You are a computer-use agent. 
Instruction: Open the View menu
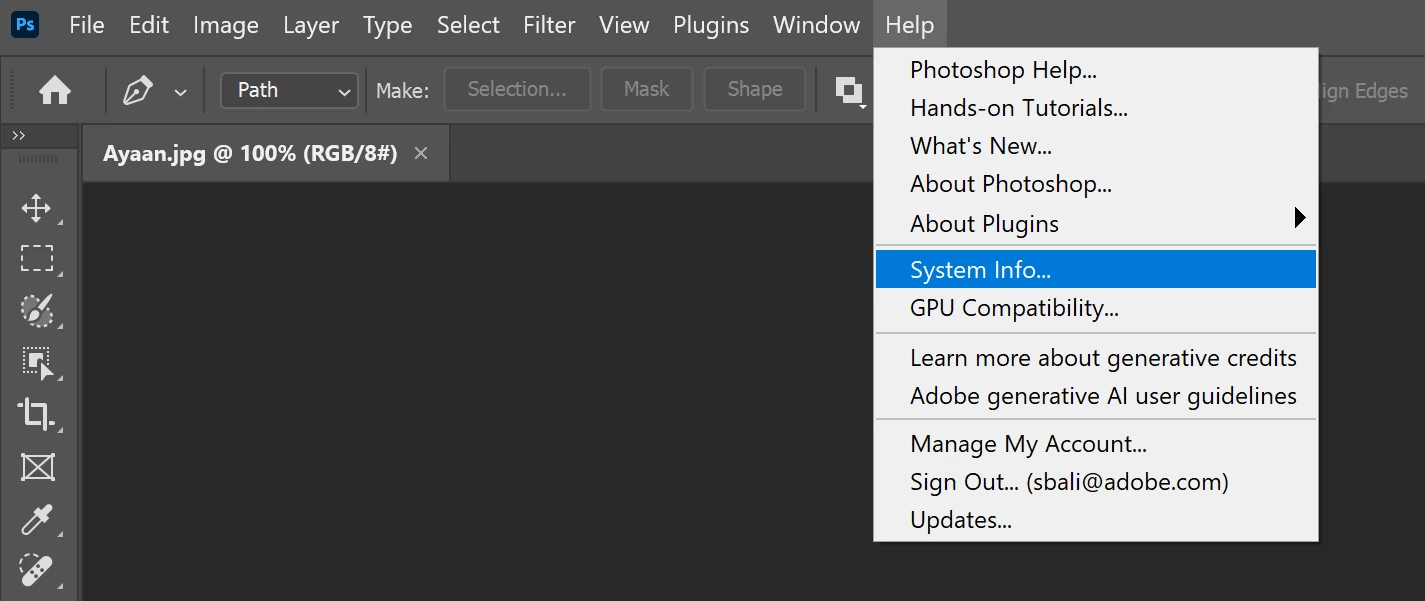[625, 25]
